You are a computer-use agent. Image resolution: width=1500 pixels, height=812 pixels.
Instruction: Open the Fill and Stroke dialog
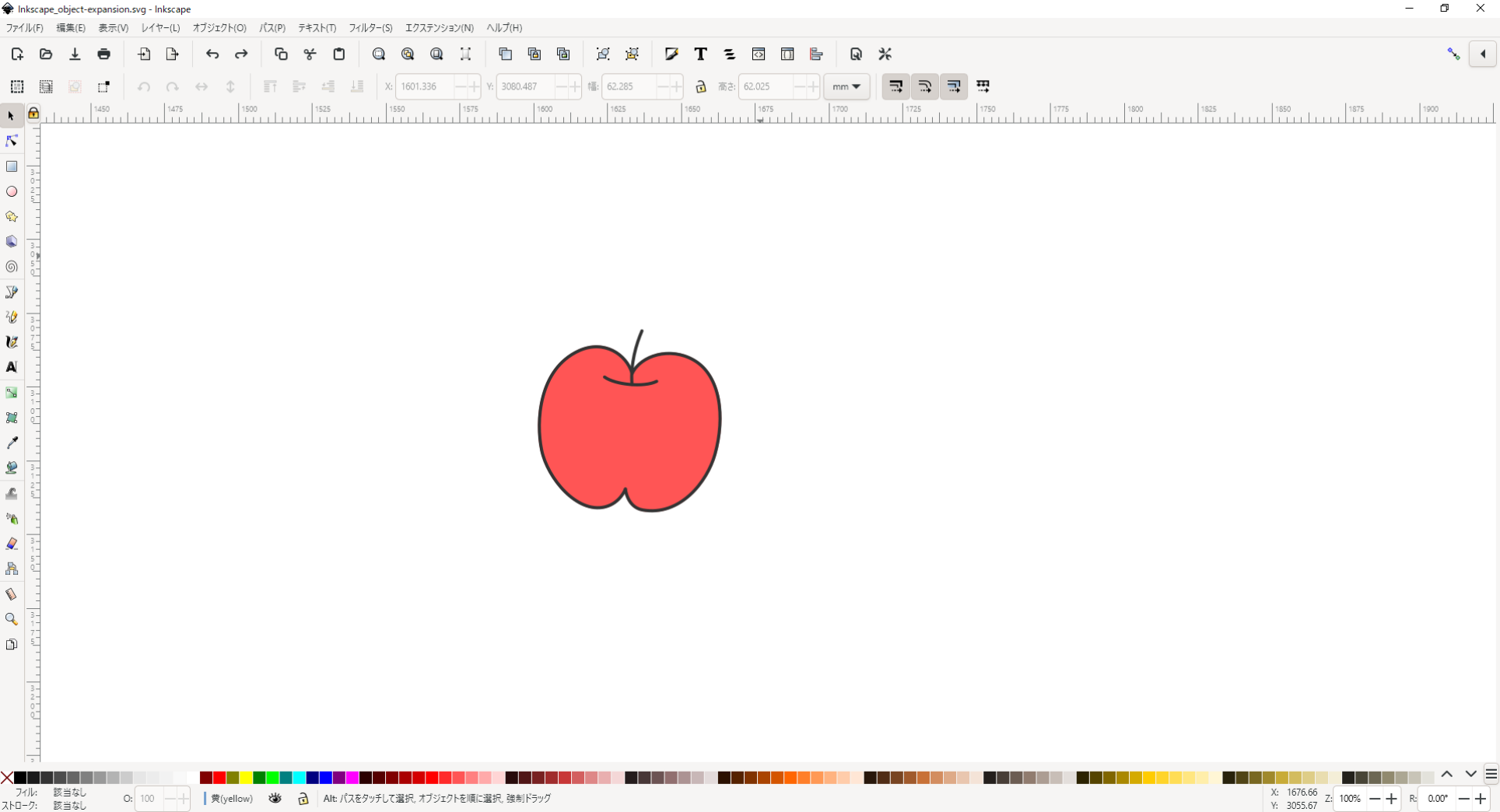[671, 54]
